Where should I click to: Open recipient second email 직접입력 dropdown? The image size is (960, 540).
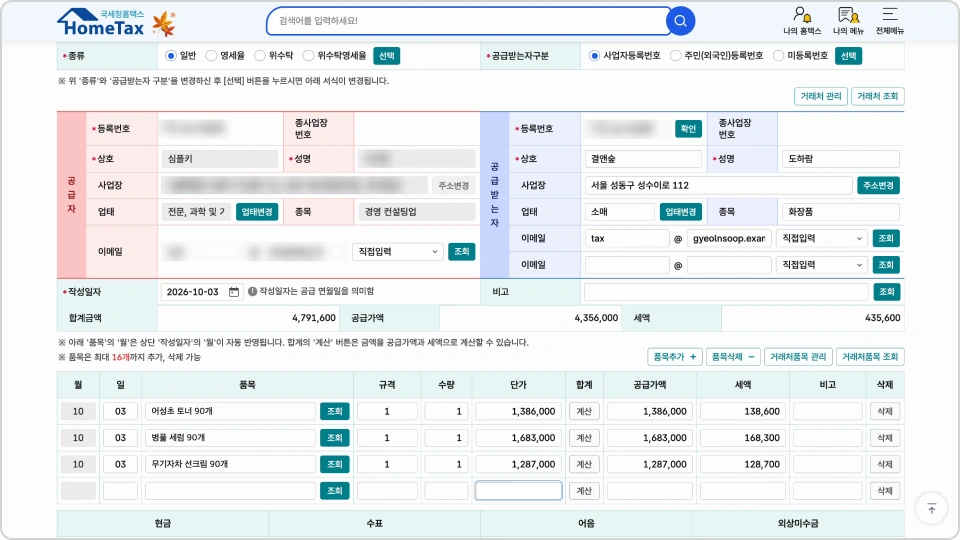pyautogui.click(x=822, y=264)
